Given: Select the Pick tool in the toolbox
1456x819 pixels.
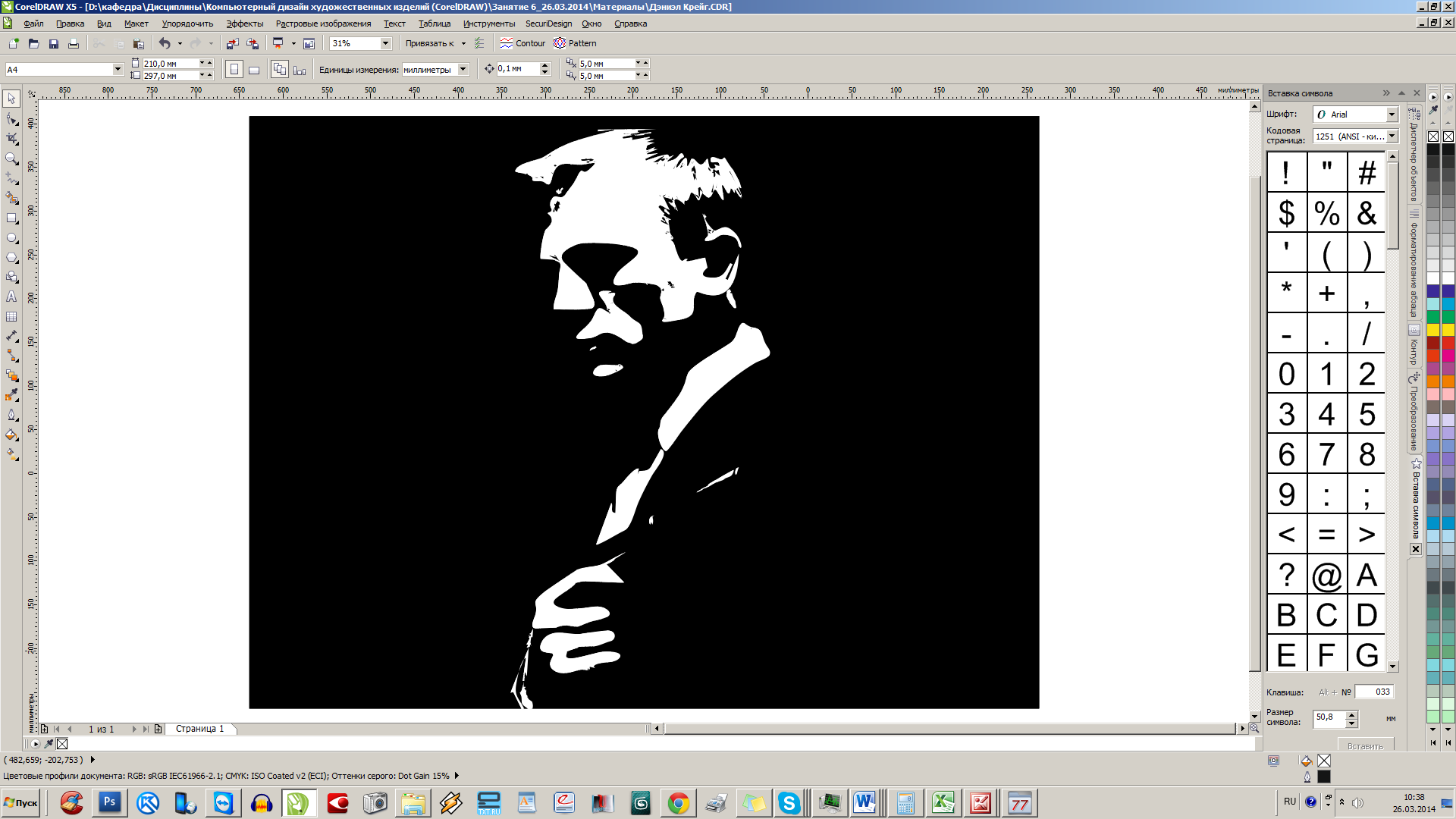Looking at the screenshot, I should [x=11, y=99].
